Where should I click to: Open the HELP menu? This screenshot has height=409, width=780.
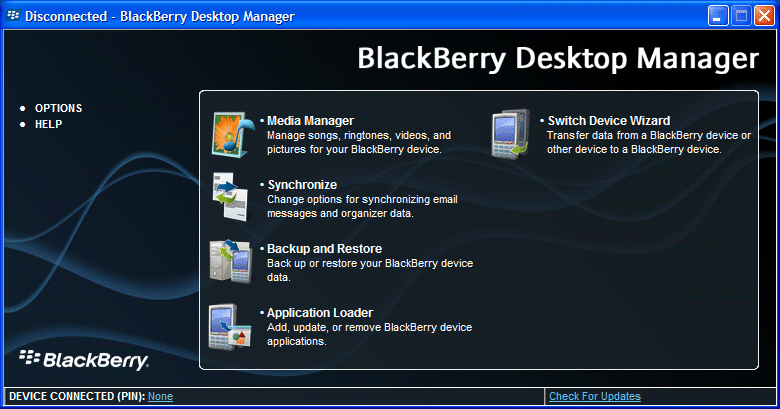coord(48,124)
